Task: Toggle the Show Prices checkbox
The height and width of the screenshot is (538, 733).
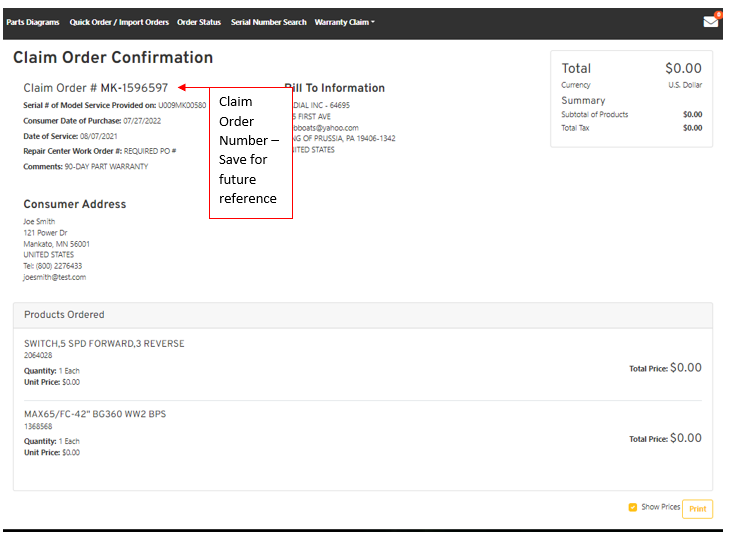Action: pos(632,507)
